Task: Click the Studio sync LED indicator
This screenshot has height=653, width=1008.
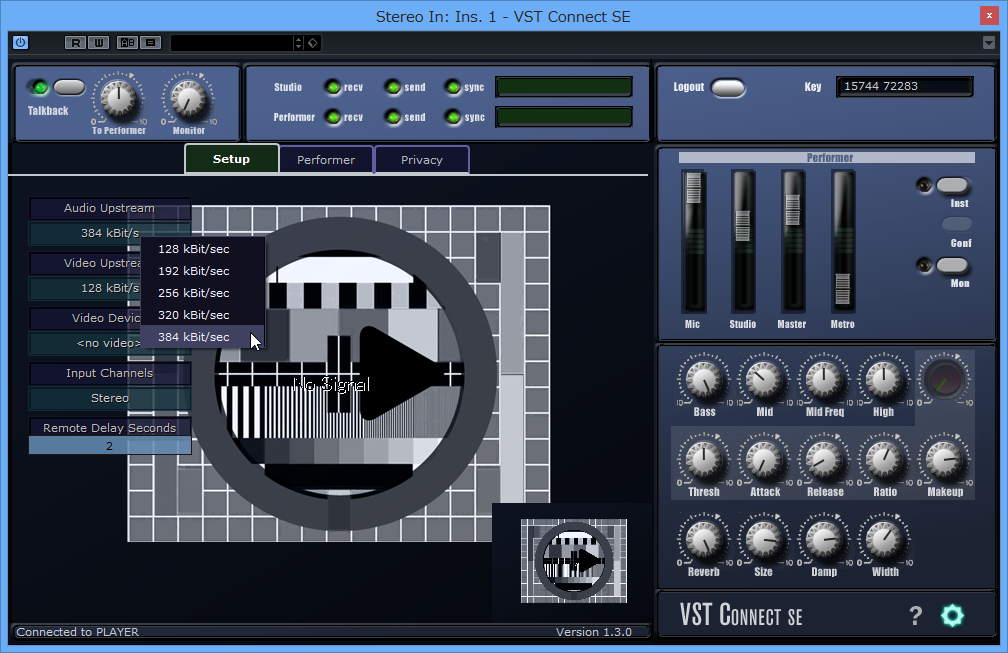Action: pyautogui.click(x=453, y=87)
